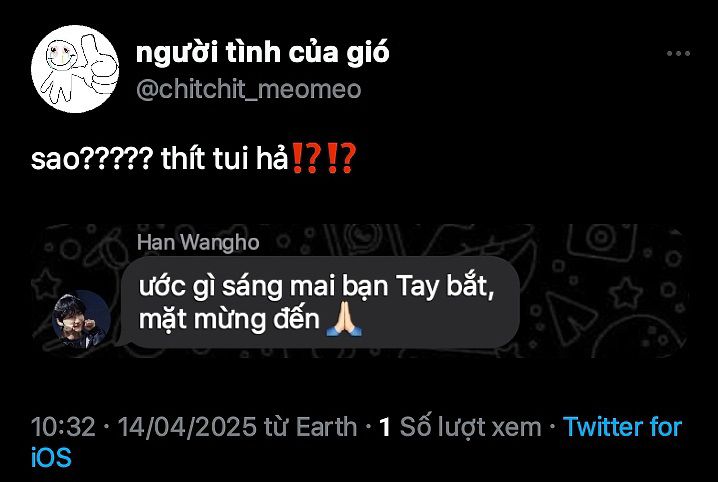This screenshot has width=718, height=482.
Task: Click the camera doodle in chat wallpaper
Action: (x=600, y=239)
